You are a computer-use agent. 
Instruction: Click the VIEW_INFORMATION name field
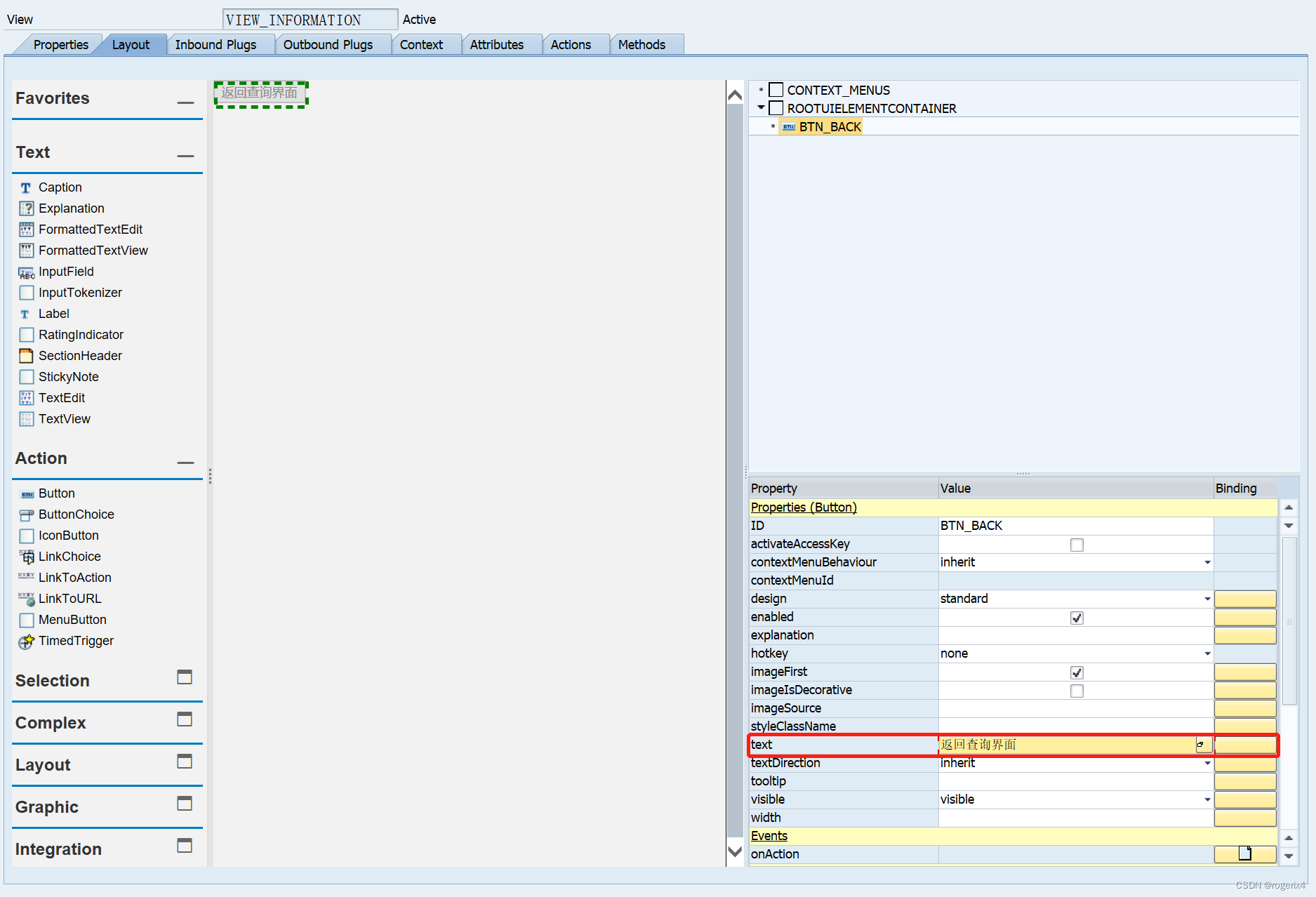click(x=310, y=20)
